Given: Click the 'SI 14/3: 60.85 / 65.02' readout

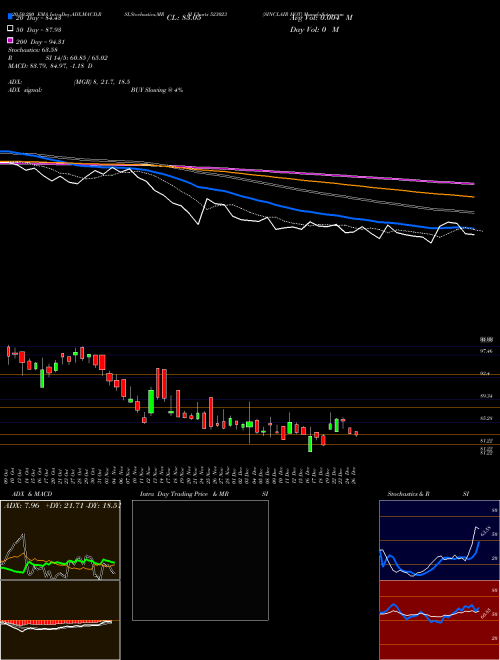Looking at the screenshot, I should (x=77, y=58).
